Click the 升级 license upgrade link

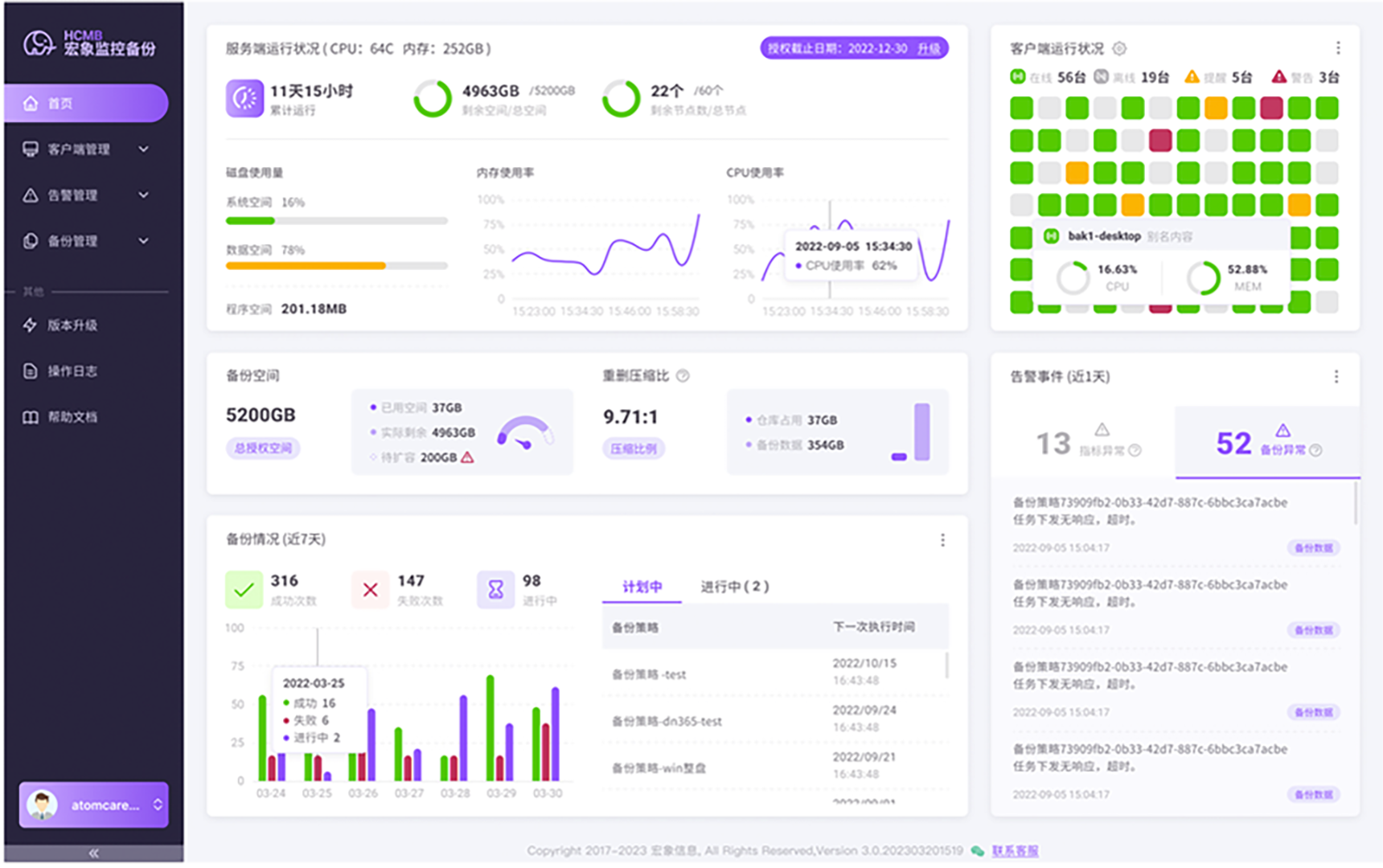tap(929, 49)
